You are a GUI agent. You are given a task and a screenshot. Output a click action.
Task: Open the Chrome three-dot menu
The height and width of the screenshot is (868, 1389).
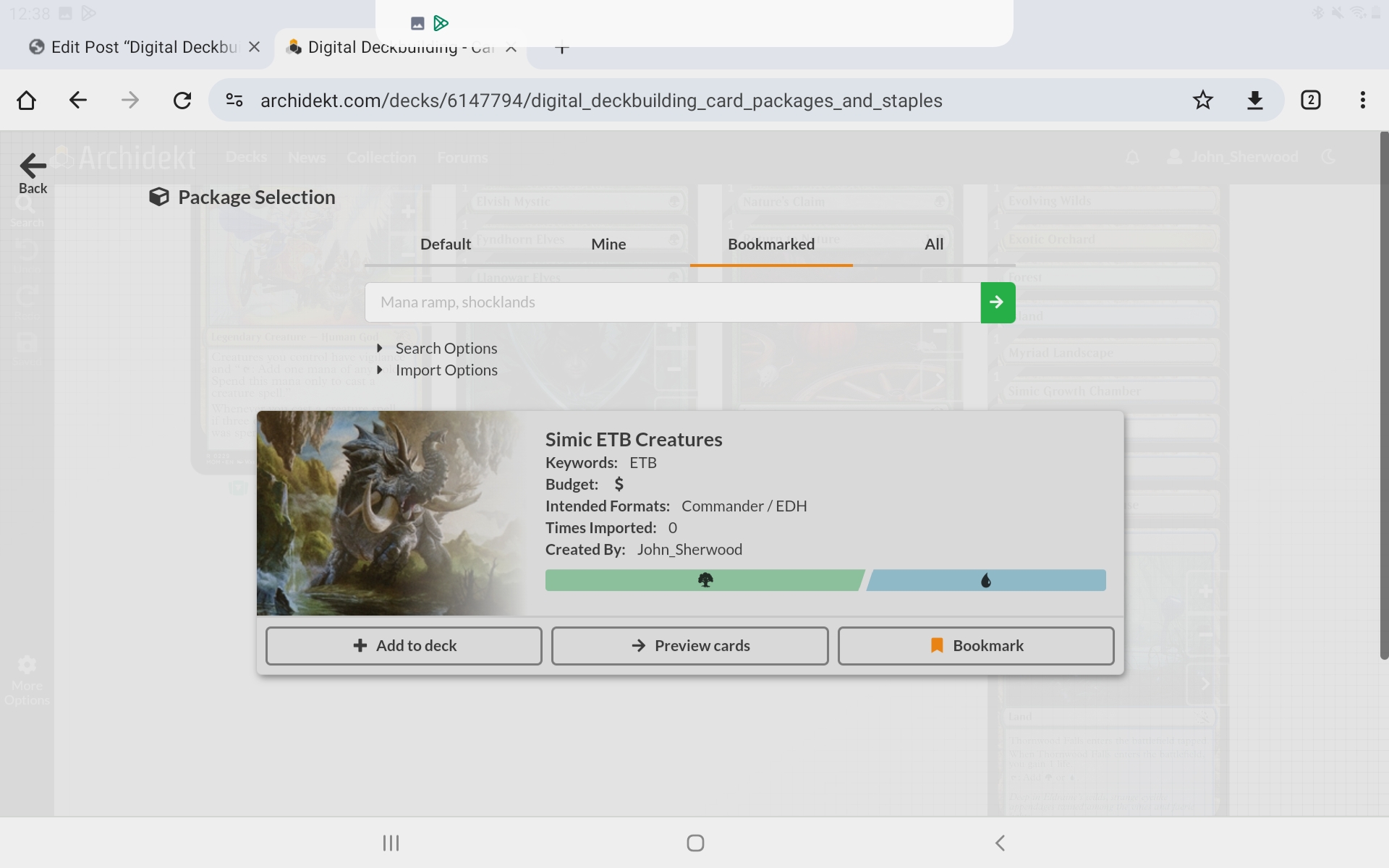point(1362,100)
